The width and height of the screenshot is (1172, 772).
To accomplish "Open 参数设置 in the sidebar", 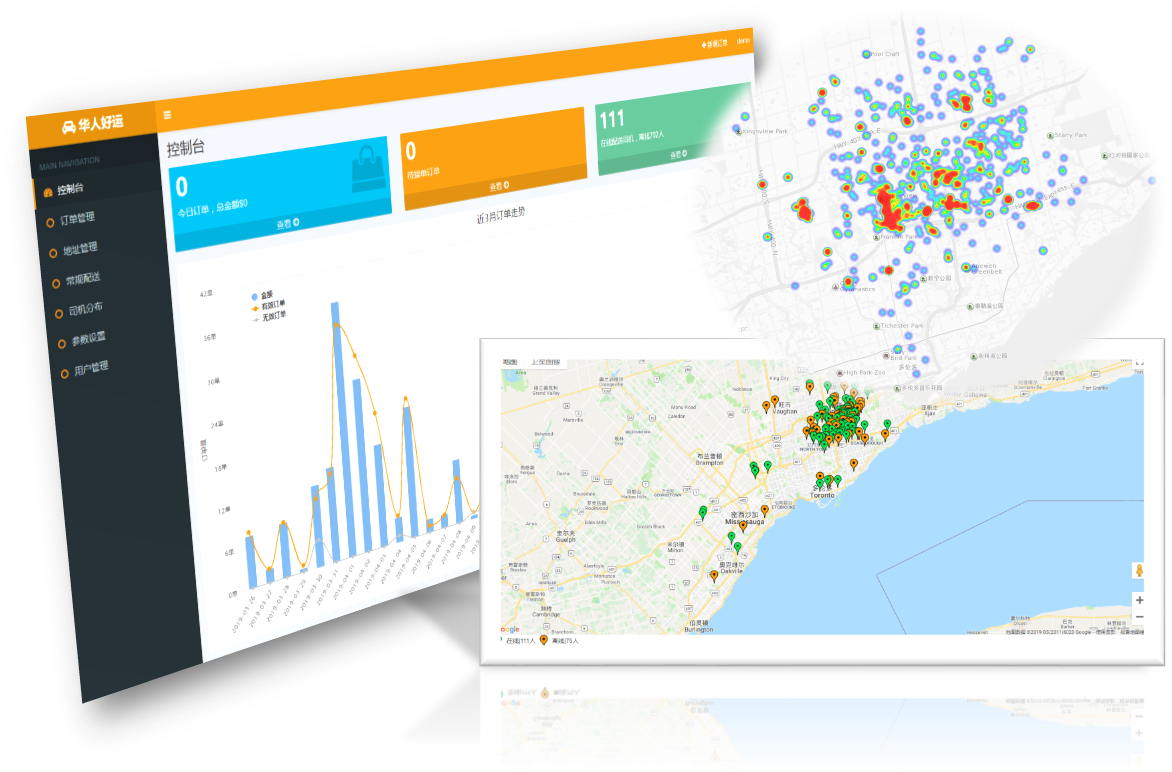I will (88, 339).
